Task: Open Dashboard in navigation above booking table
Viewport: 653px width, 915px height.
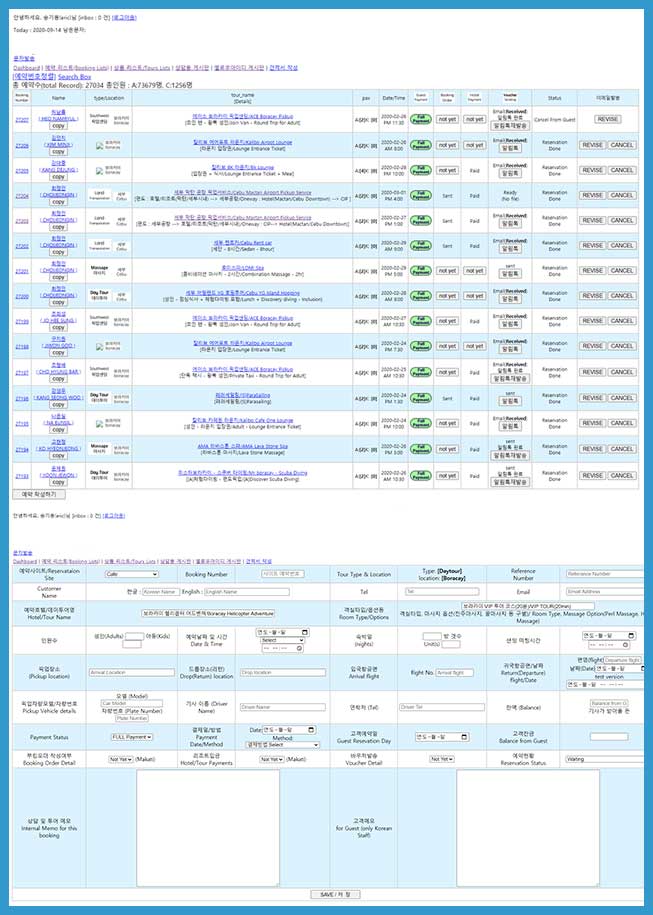Action: [27, 68]
